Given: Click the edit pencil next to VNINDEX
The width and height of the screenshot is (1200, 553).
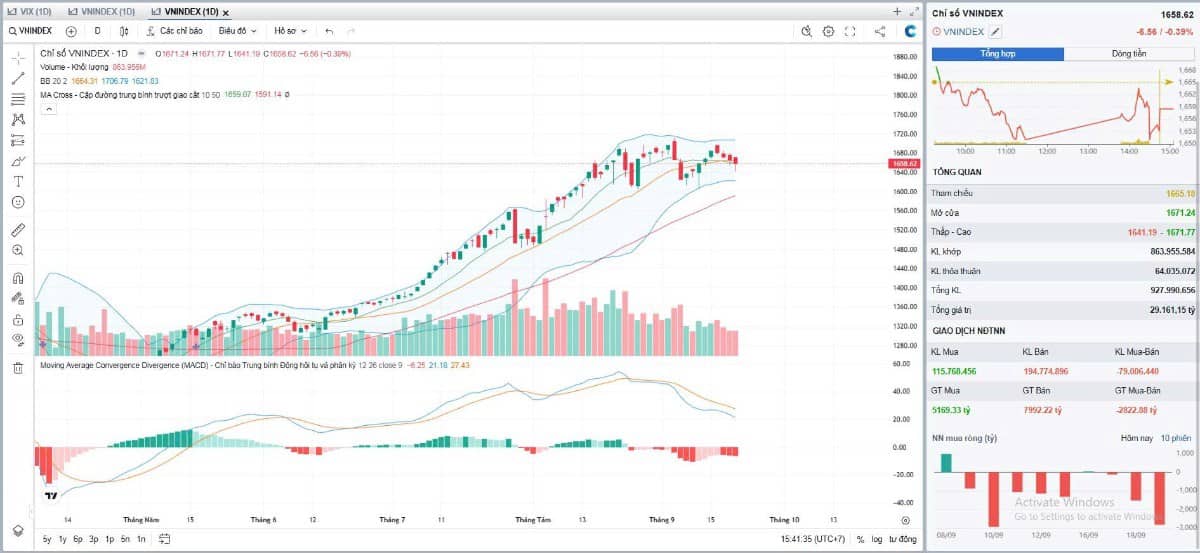Looking at the screenshot, I should (995, 32).
